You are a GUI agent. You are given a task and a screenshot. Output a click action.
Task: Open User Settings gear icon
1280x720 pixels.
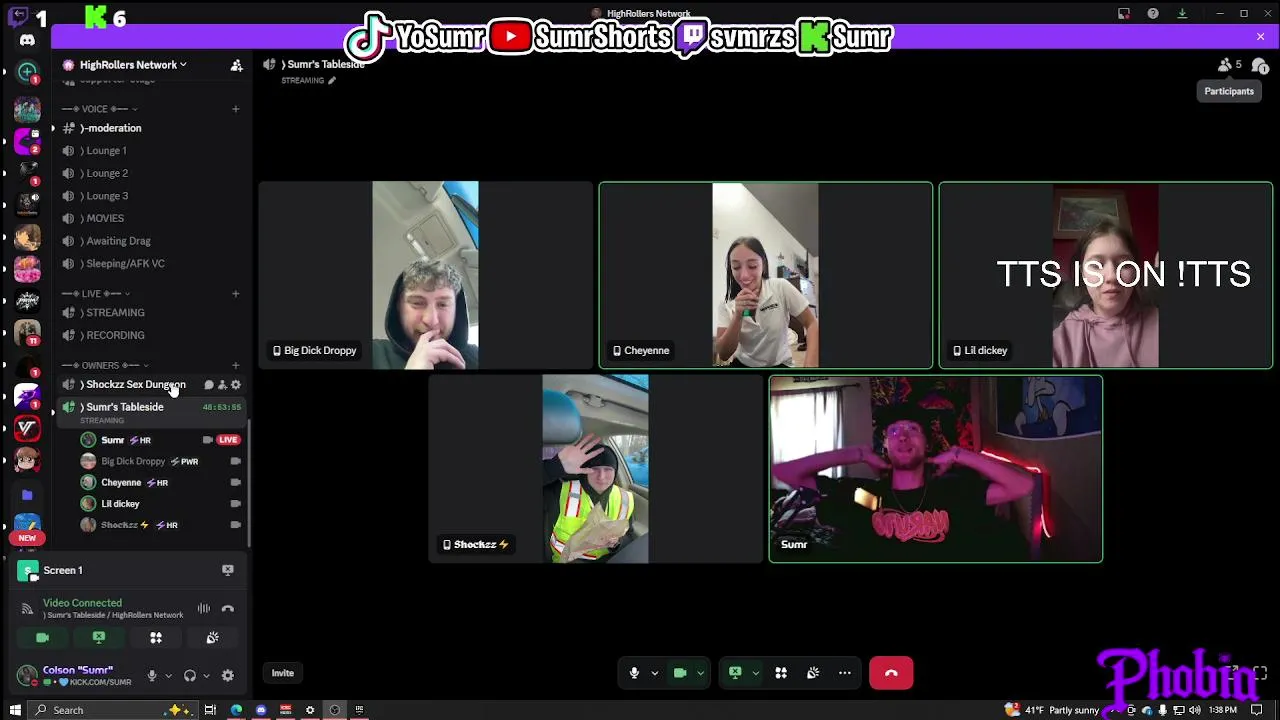228,676
